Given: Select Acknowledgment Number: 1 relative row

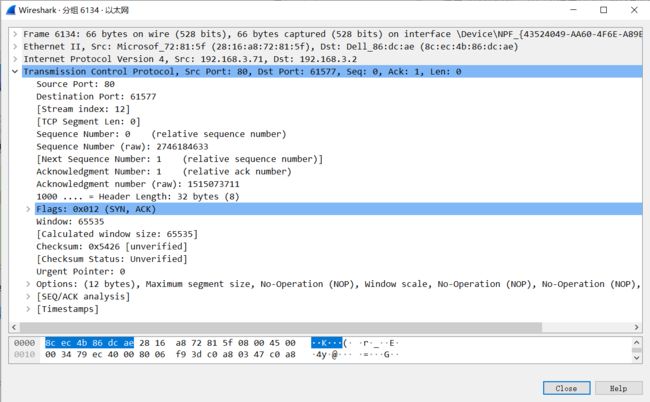Looking at the screenshot, I should [x=163, y=171].
